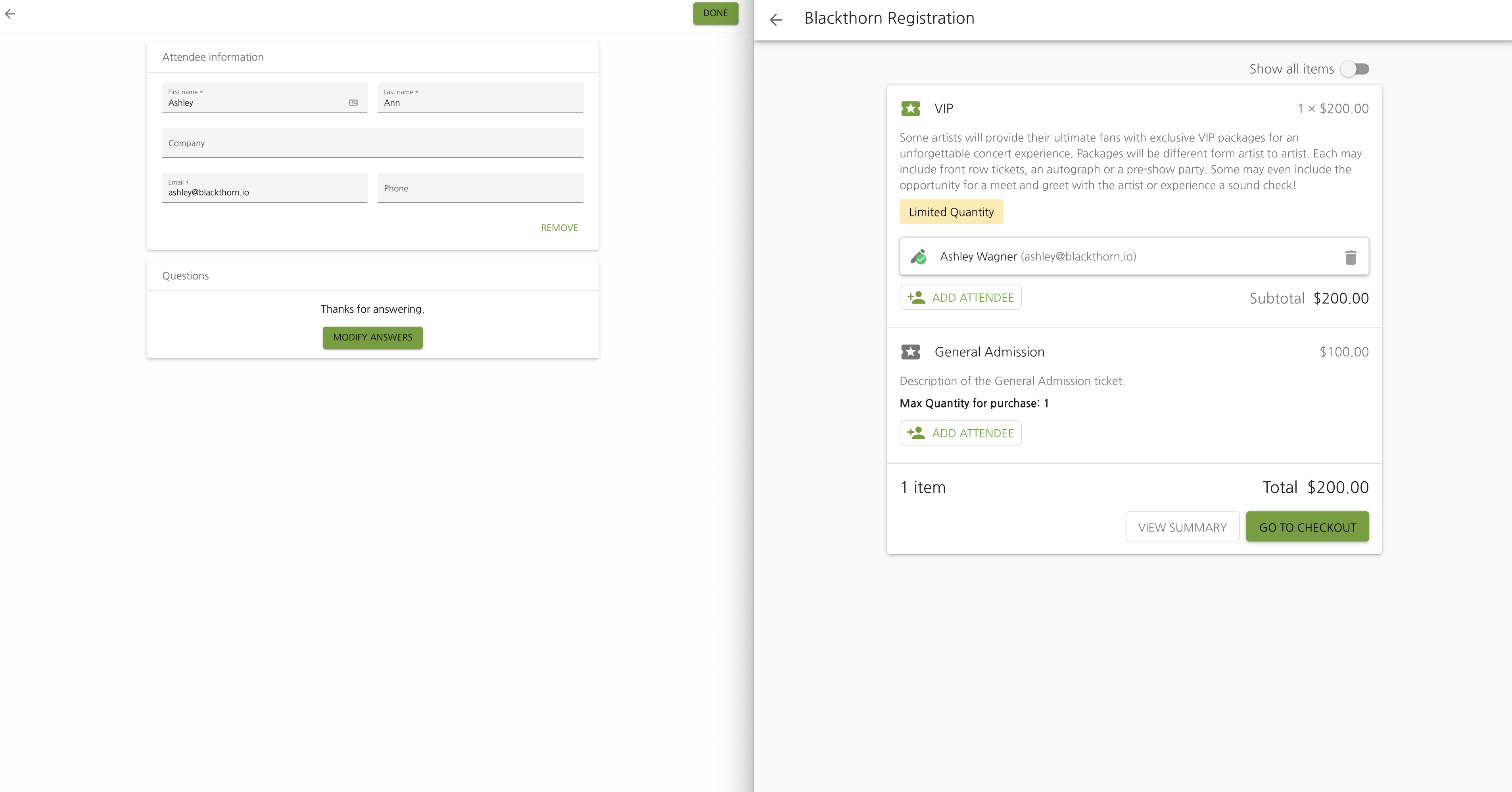1512x792 pixels.
Task: Click into the Company input field
Action: point(372,143)
